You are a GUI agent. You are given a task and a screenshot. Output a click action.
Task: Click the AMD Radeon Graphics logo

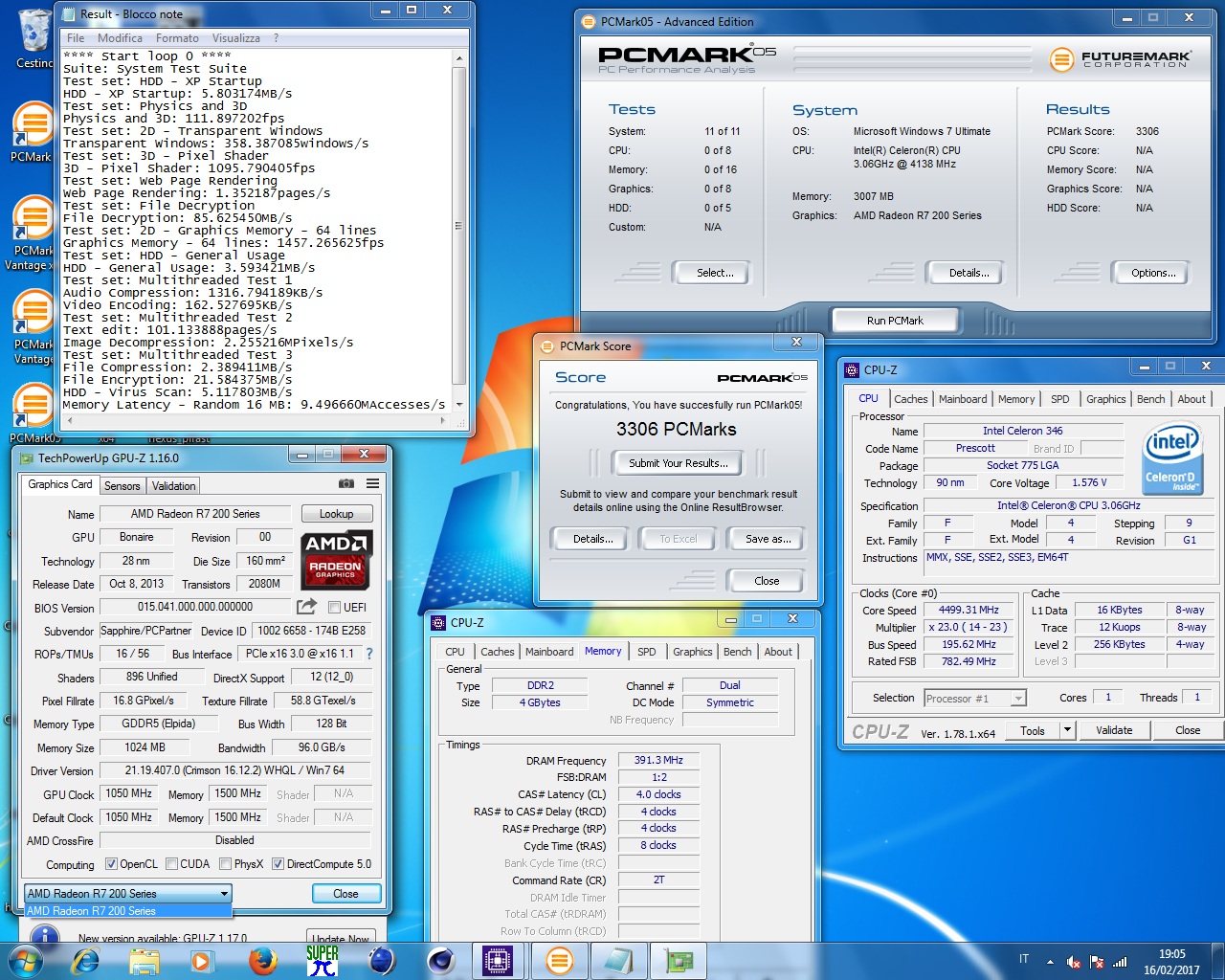point(336,560)
